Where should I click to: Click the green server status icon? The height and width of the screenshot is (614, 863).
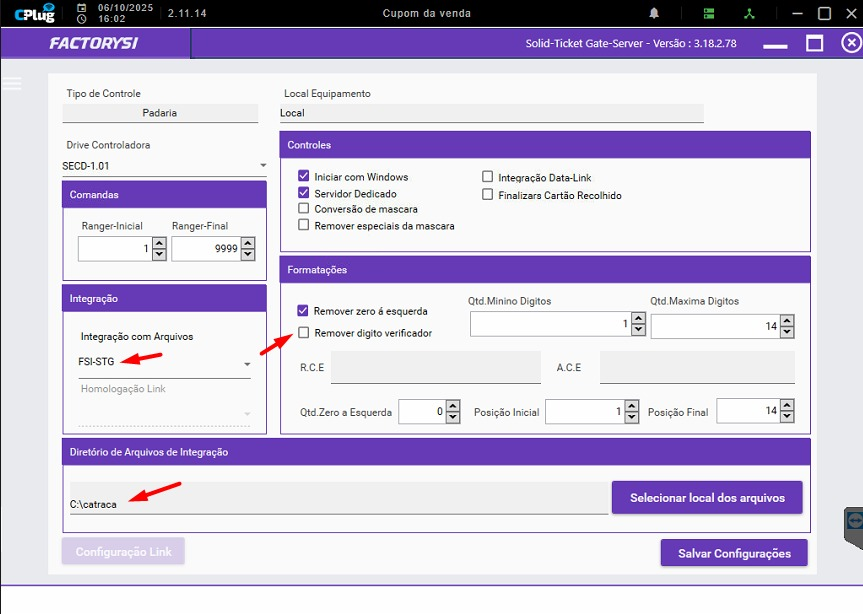click(709, 14)
